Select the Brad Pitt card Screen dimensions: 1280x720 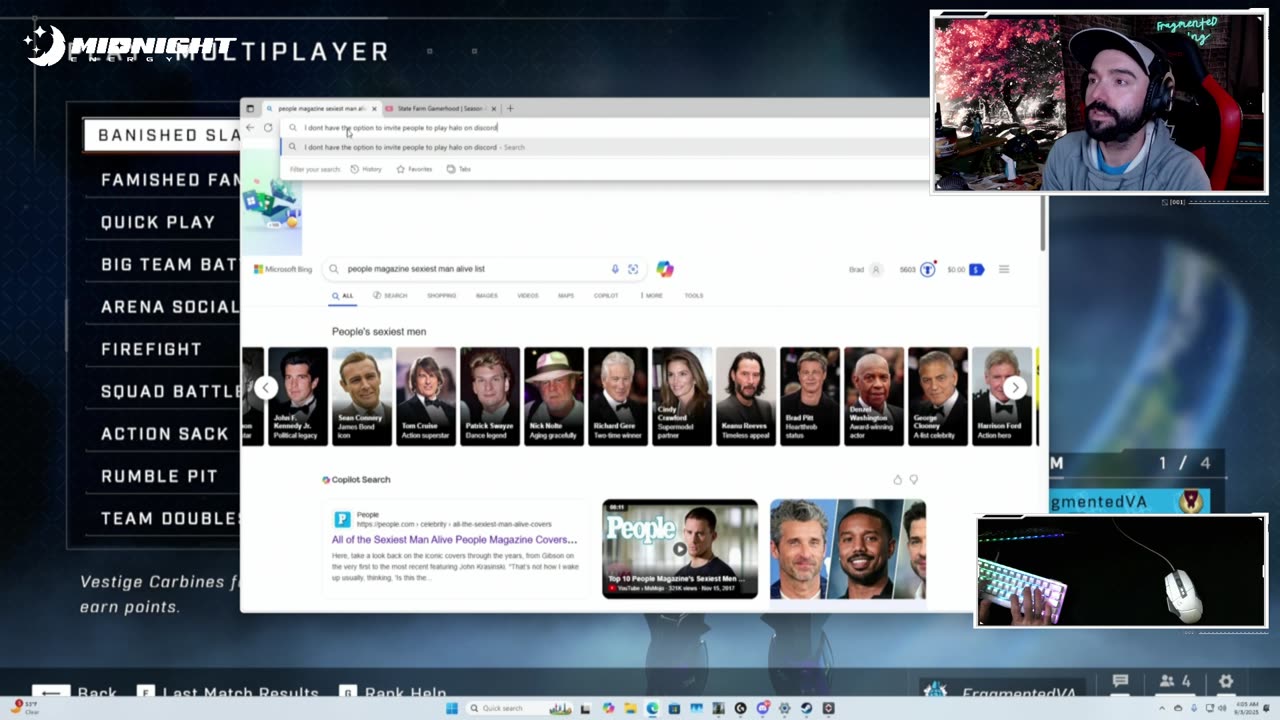[x=810, y=396]
